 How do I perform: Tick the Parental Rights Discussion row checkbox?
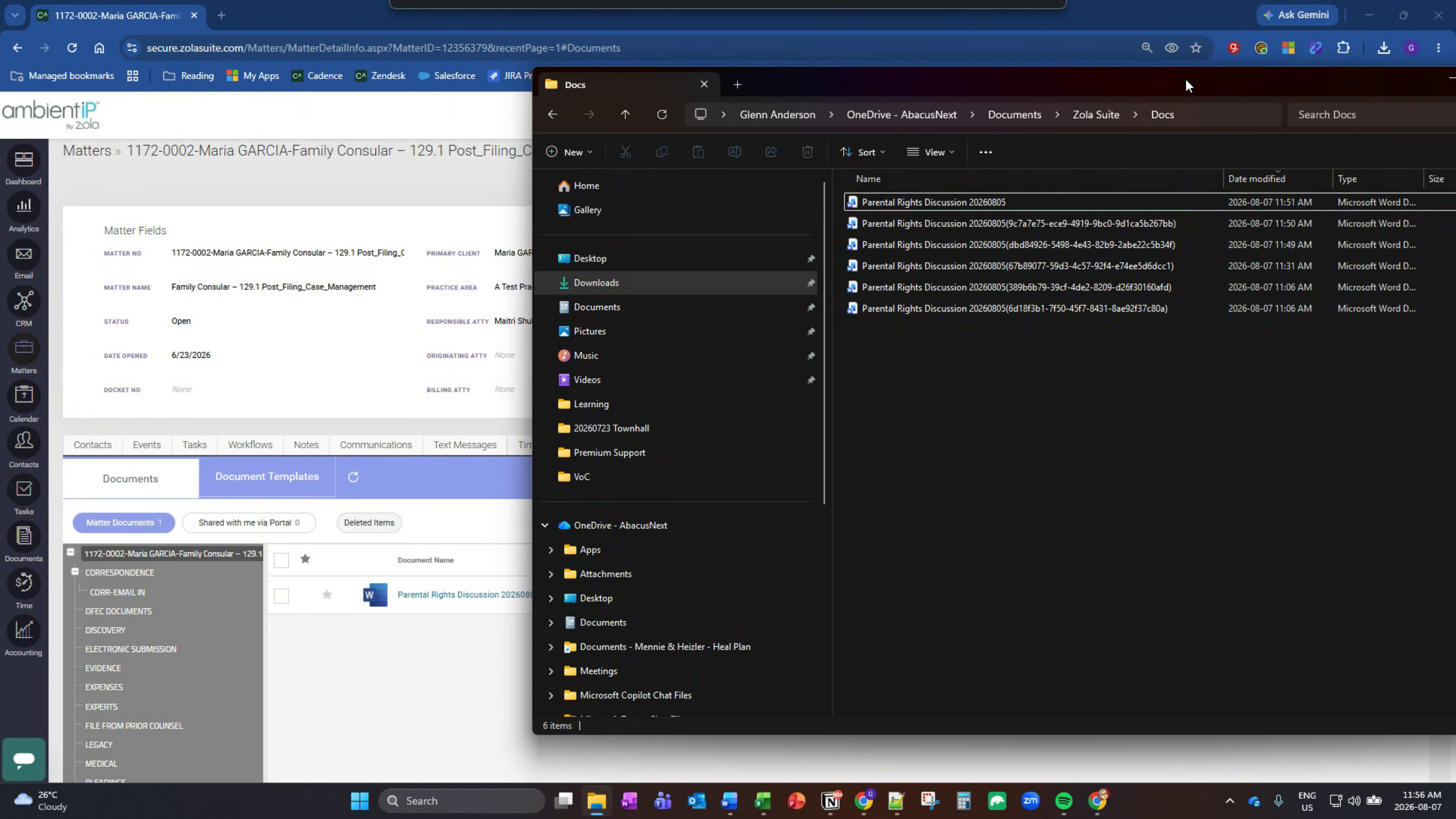click(281, 596)
